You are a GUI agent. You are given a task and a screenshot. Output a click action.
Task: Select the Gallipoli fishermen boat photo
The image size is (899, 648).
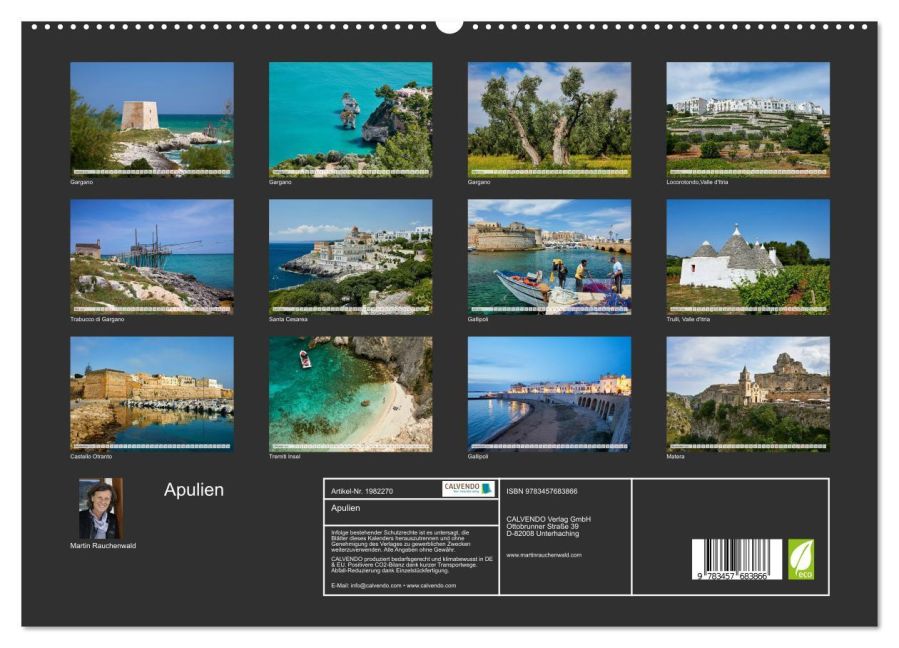(x=549, y=256)
